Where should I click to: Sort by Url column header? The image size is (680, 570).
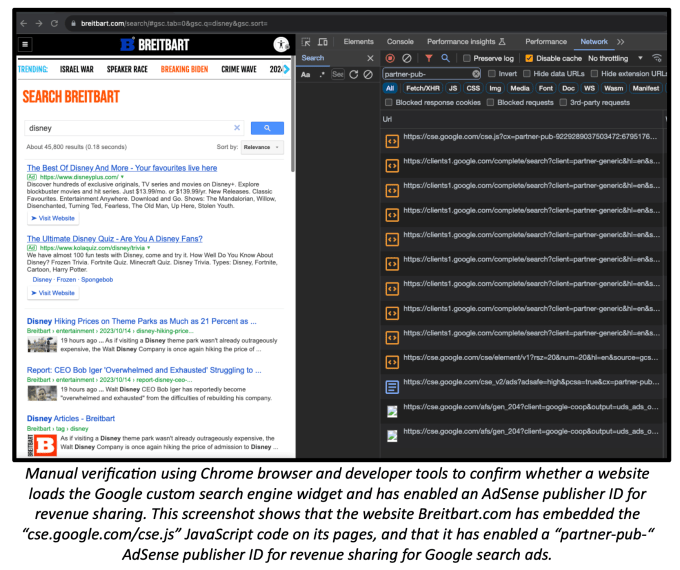point(387,119)
